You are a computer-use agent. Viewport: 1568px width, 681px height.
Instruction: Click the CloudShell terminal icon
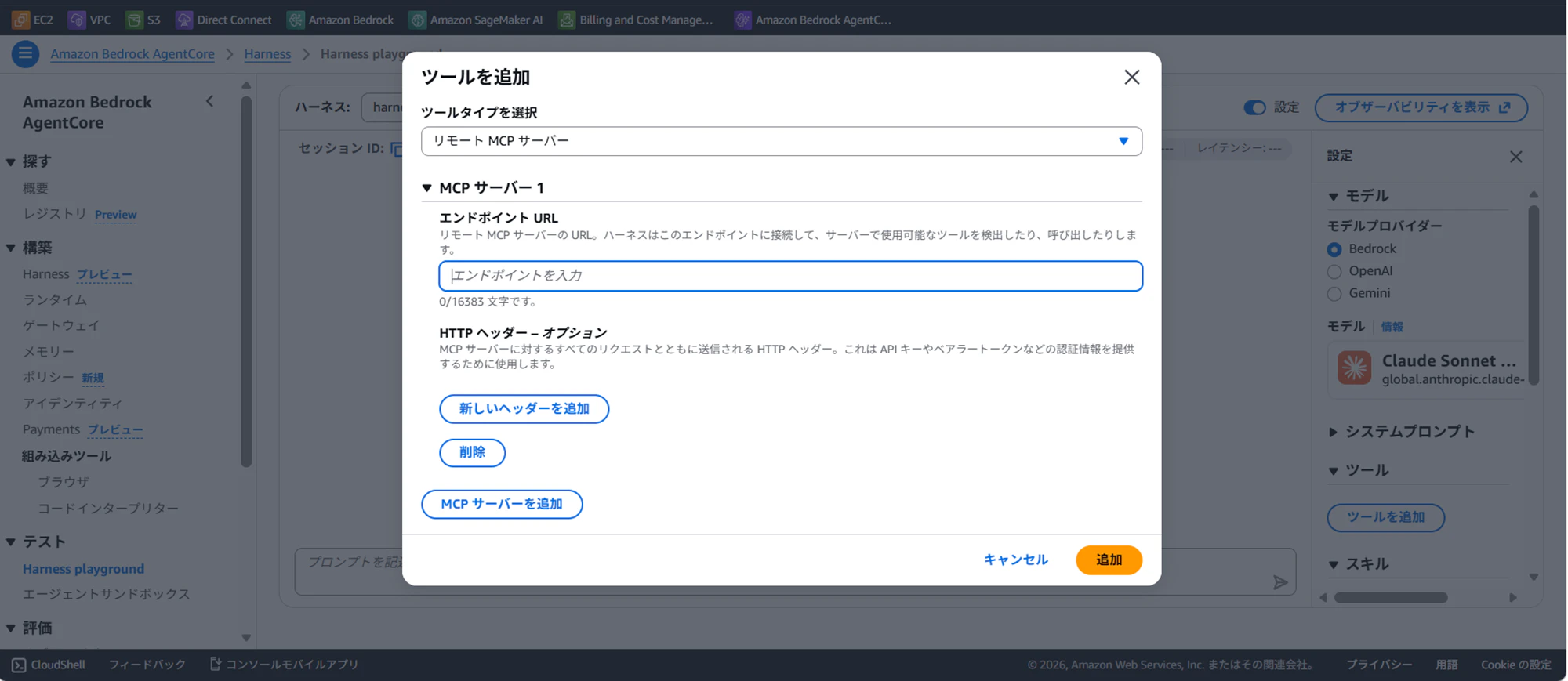tap(19, 665)
